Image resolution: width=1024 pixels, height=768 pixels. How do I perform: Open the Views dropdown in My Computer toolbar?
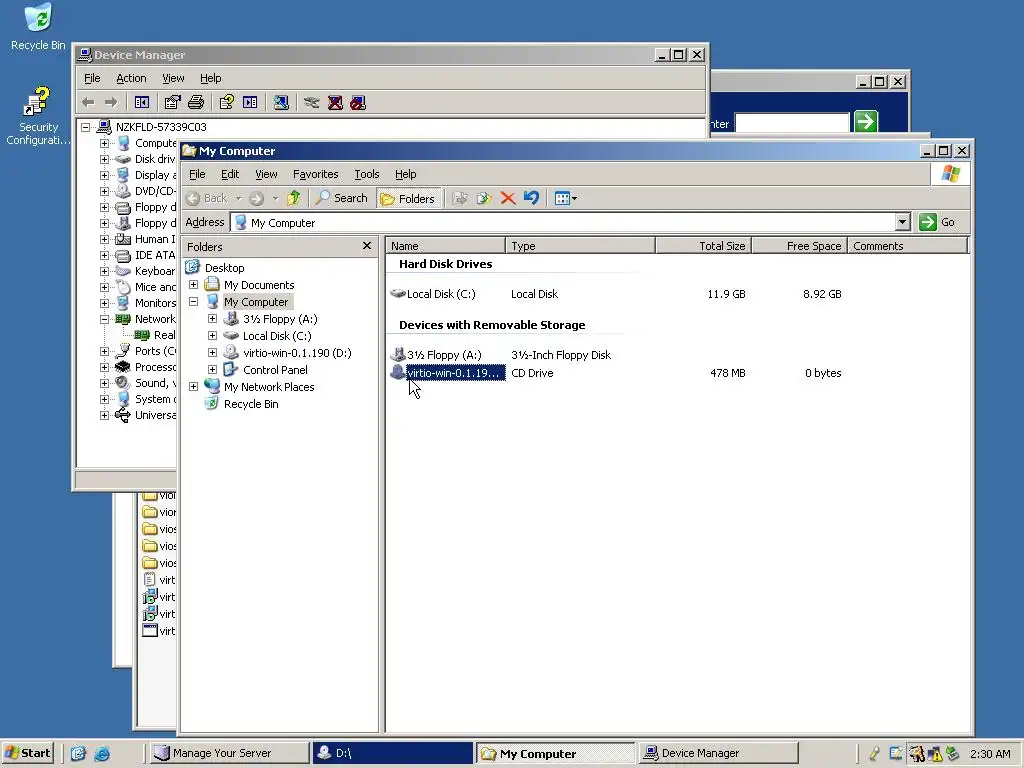coord(566,198)
